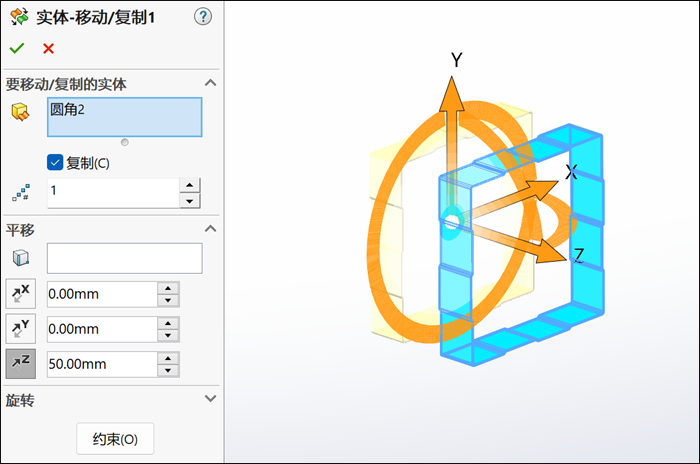
Task: Collapse the 平移 section
Action: pos(210,229)
